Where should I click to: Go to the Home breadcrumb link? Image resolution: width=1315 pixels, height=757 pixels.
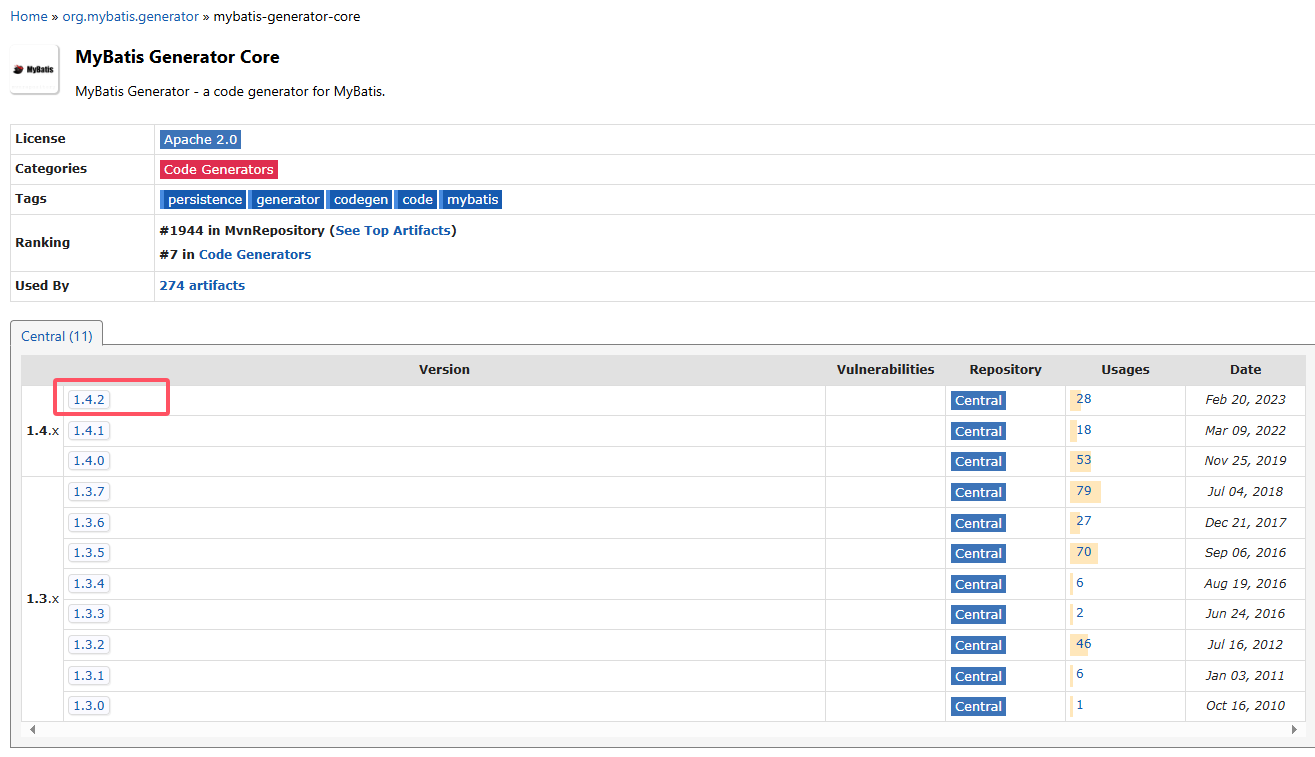(x=28, y=16)
